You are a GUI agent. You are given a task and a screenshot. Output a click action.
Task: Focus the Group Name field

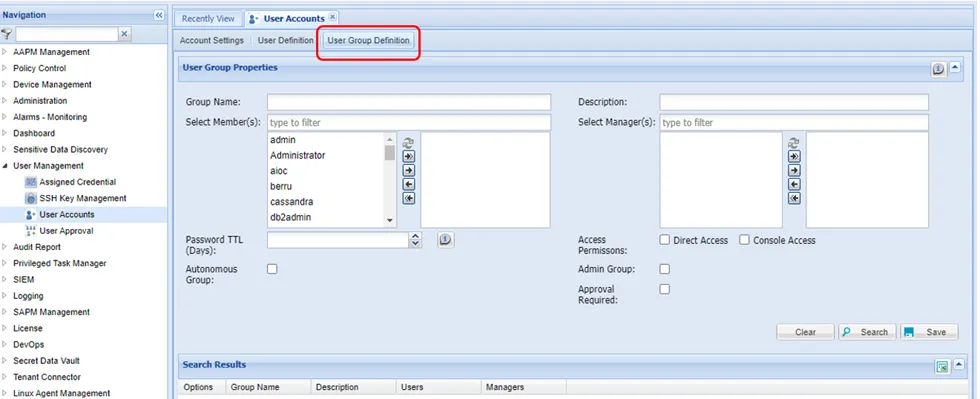click(x=409, y=102)
